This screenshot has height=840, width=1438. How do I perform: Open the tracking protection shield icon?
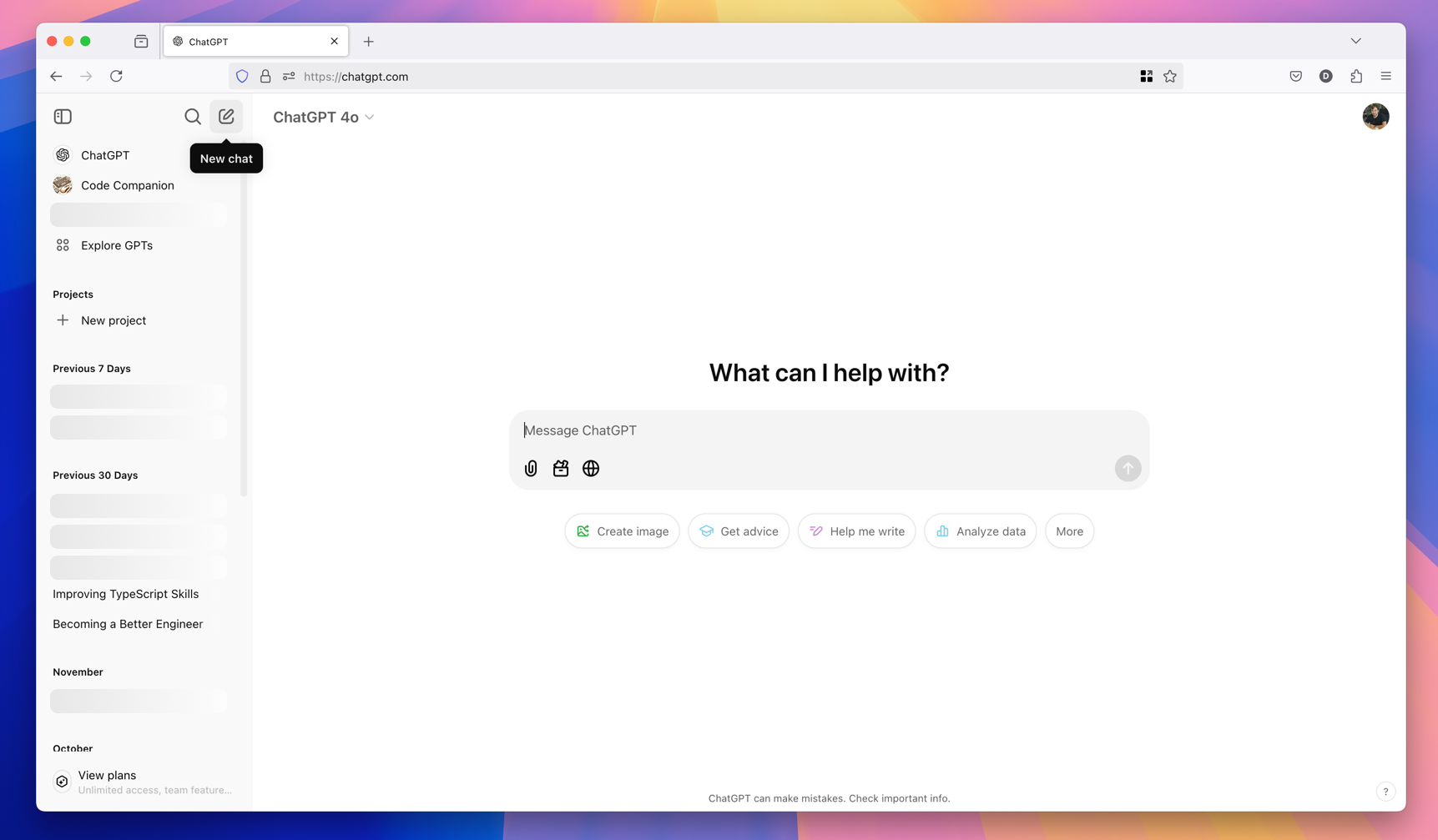click(242, 77)
